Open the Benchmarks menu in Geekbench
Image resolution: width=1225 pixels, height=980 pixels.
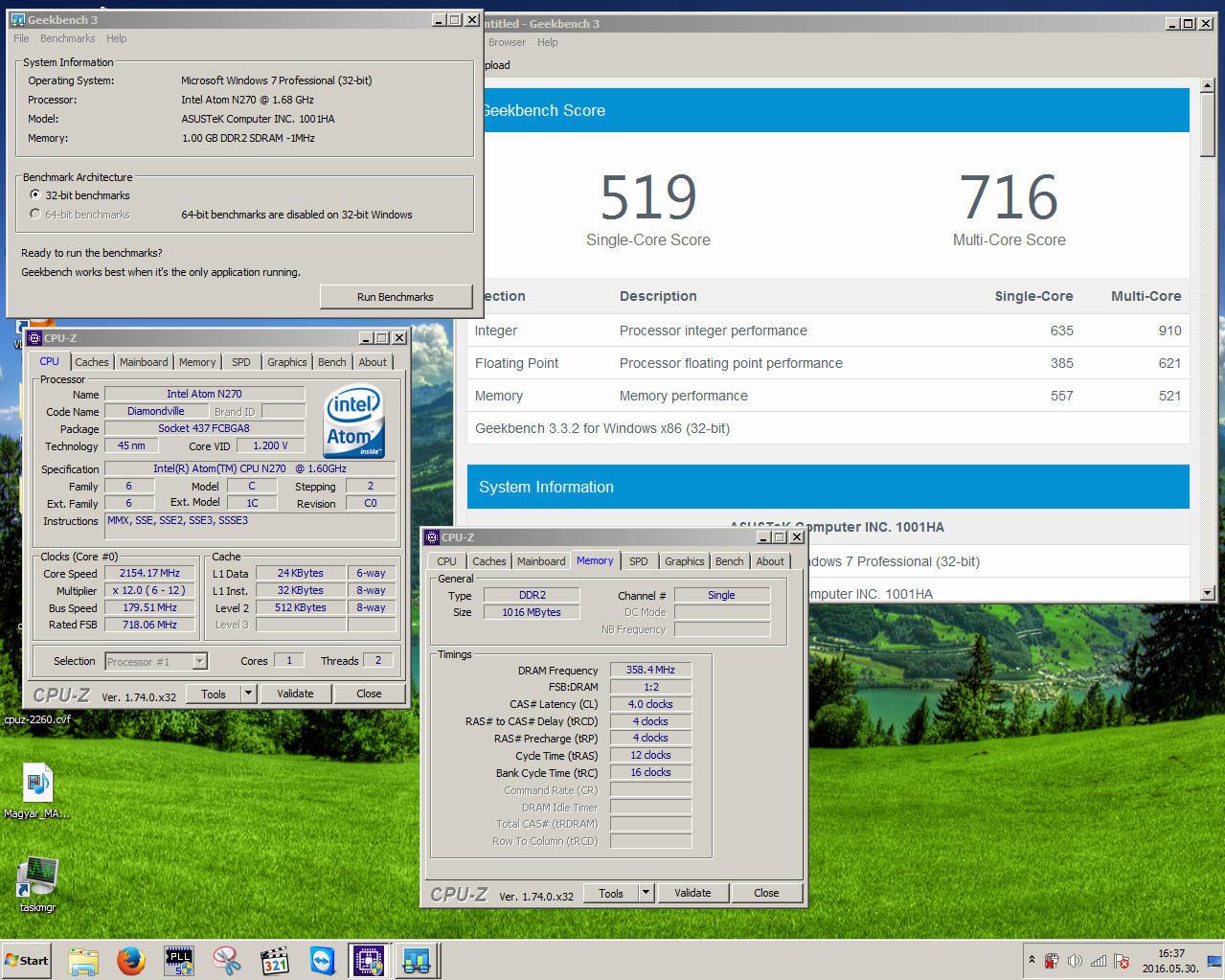[68, 38]
